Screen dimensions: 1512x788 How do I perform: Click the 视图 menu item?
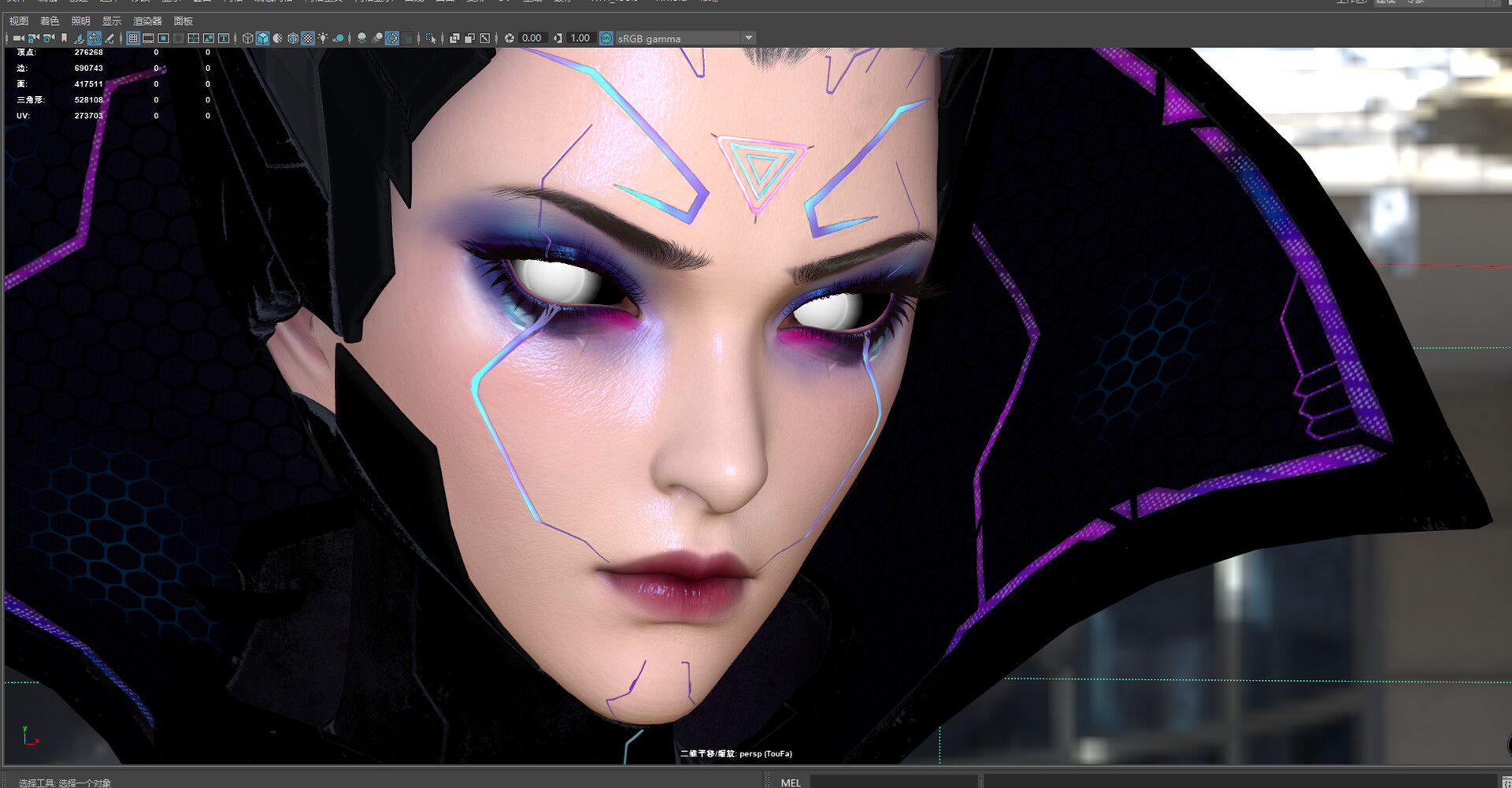coord(18,21)
